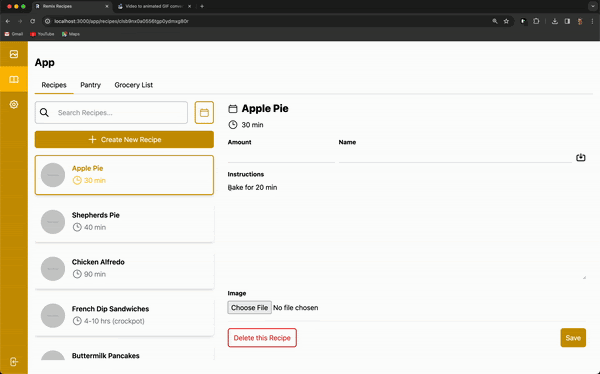
Task: Click the zoom magnifier in address bar
Action: (495, 21)
